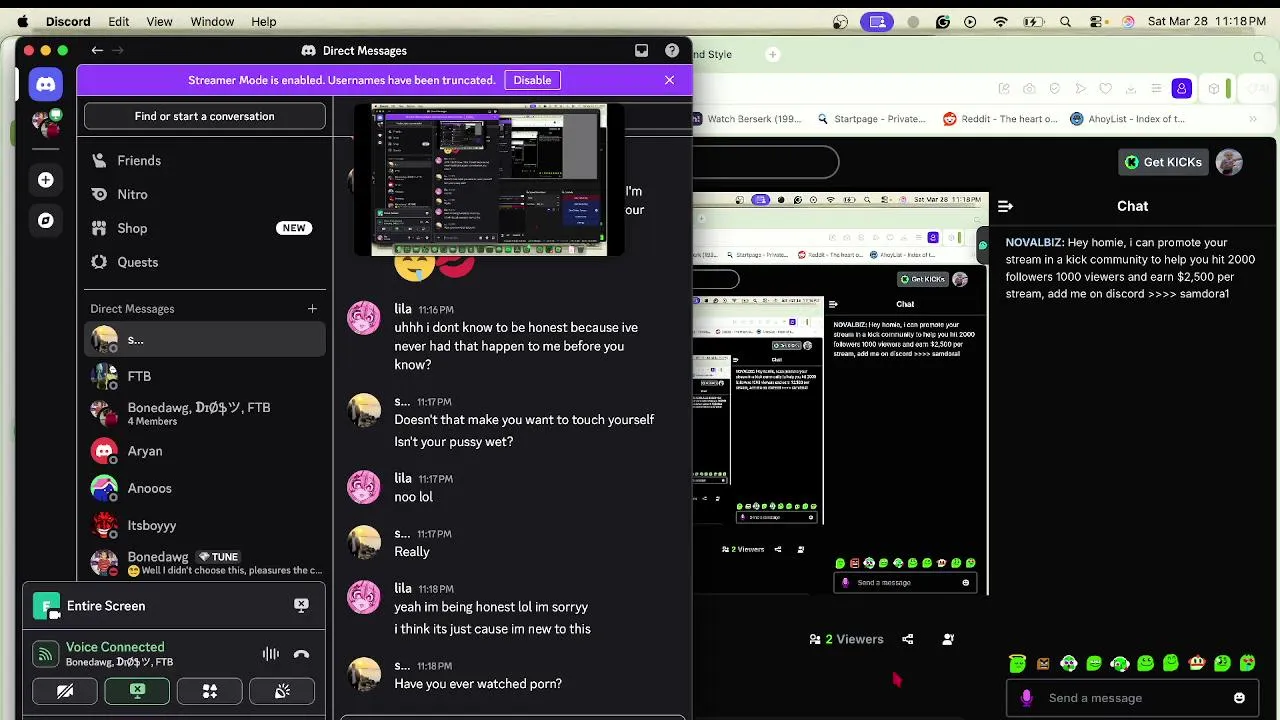
Task: Open Shop in Discord sidebar
Action: point(204,228)
